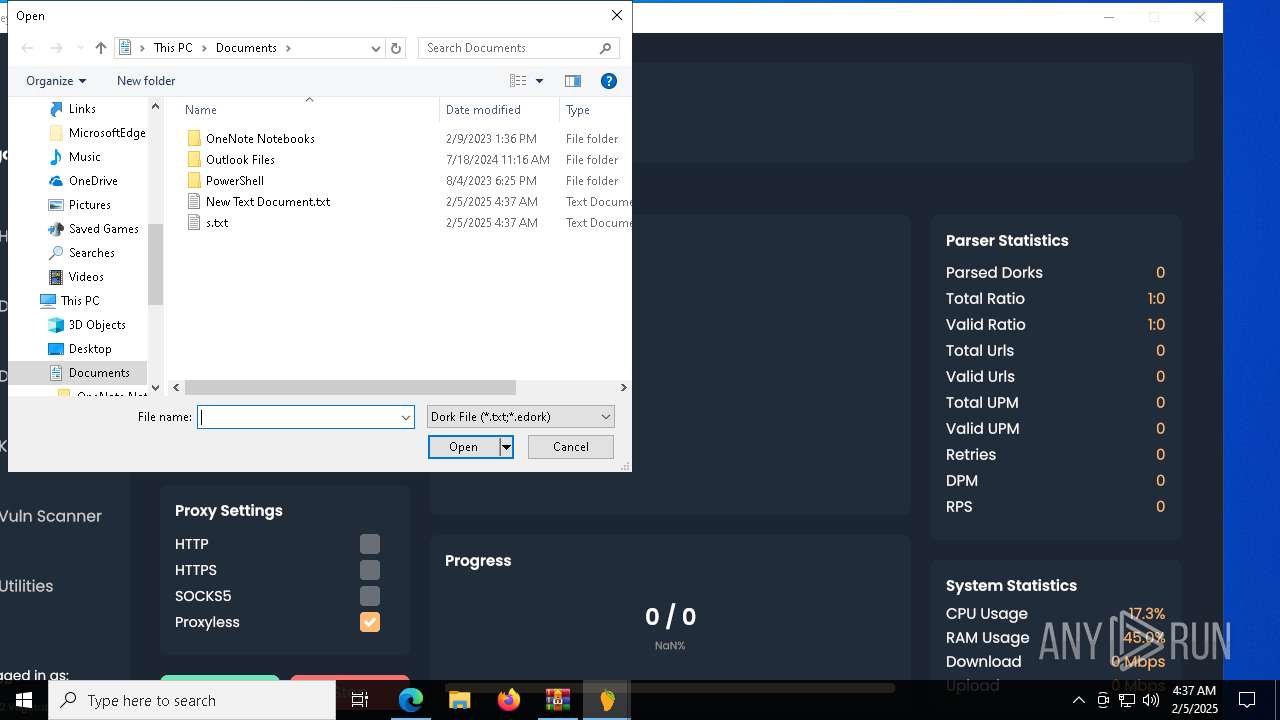
Task: Open Searches in the navigation pane
Action: 91,253
